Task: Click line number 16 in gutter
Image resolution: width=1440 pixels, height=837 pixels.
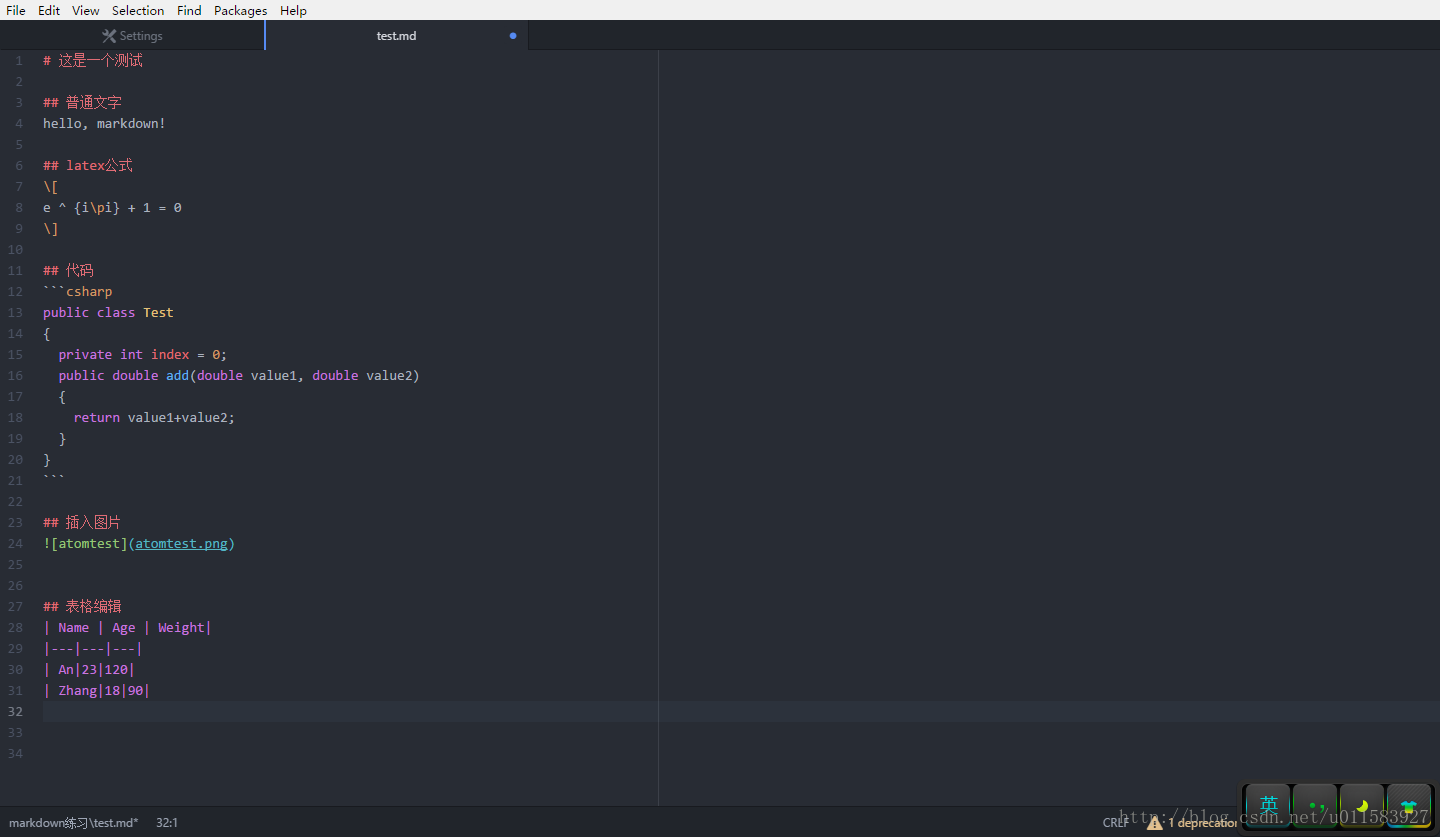Action: pyautogui.click(x=15, y=376)
